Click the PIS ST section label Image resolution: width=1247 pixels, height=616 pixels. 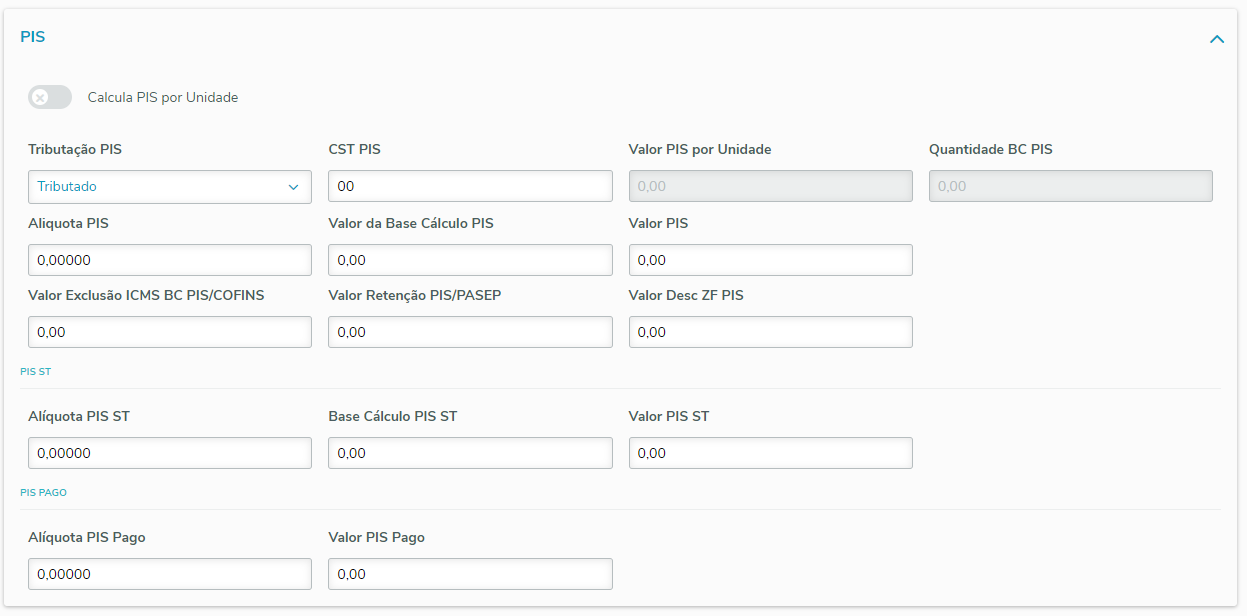(x=36, y=371)
